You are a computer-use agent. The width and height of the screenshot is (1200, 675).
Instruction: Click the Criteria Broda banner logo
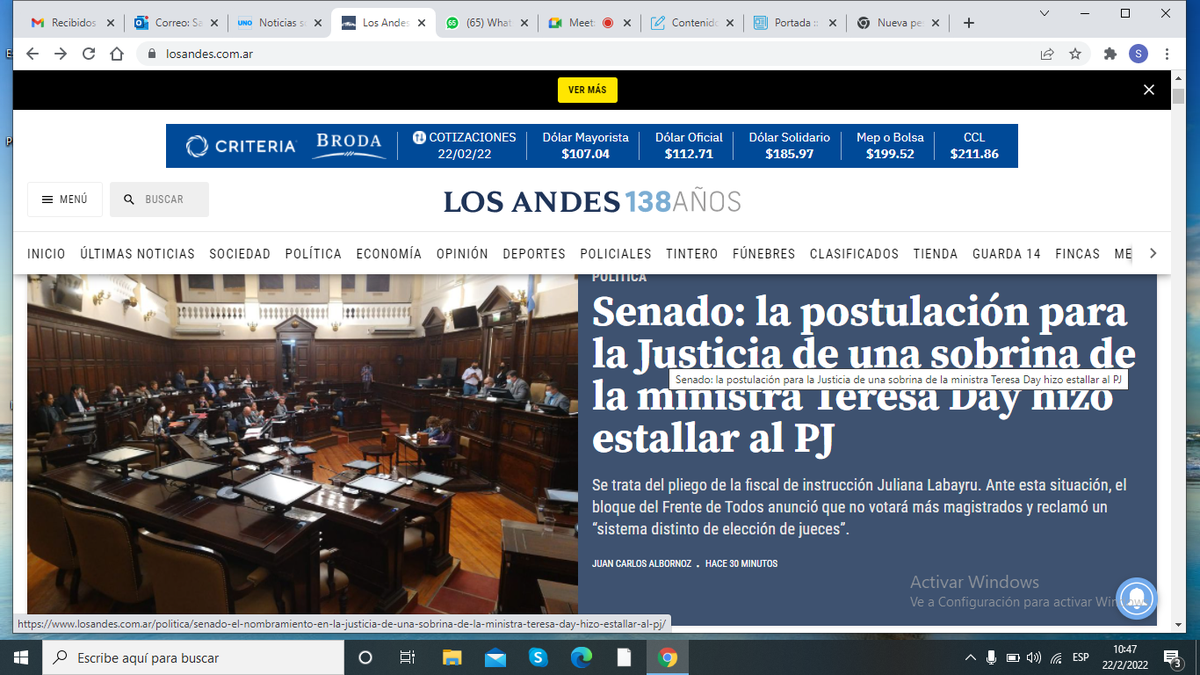tap(284, 145)
